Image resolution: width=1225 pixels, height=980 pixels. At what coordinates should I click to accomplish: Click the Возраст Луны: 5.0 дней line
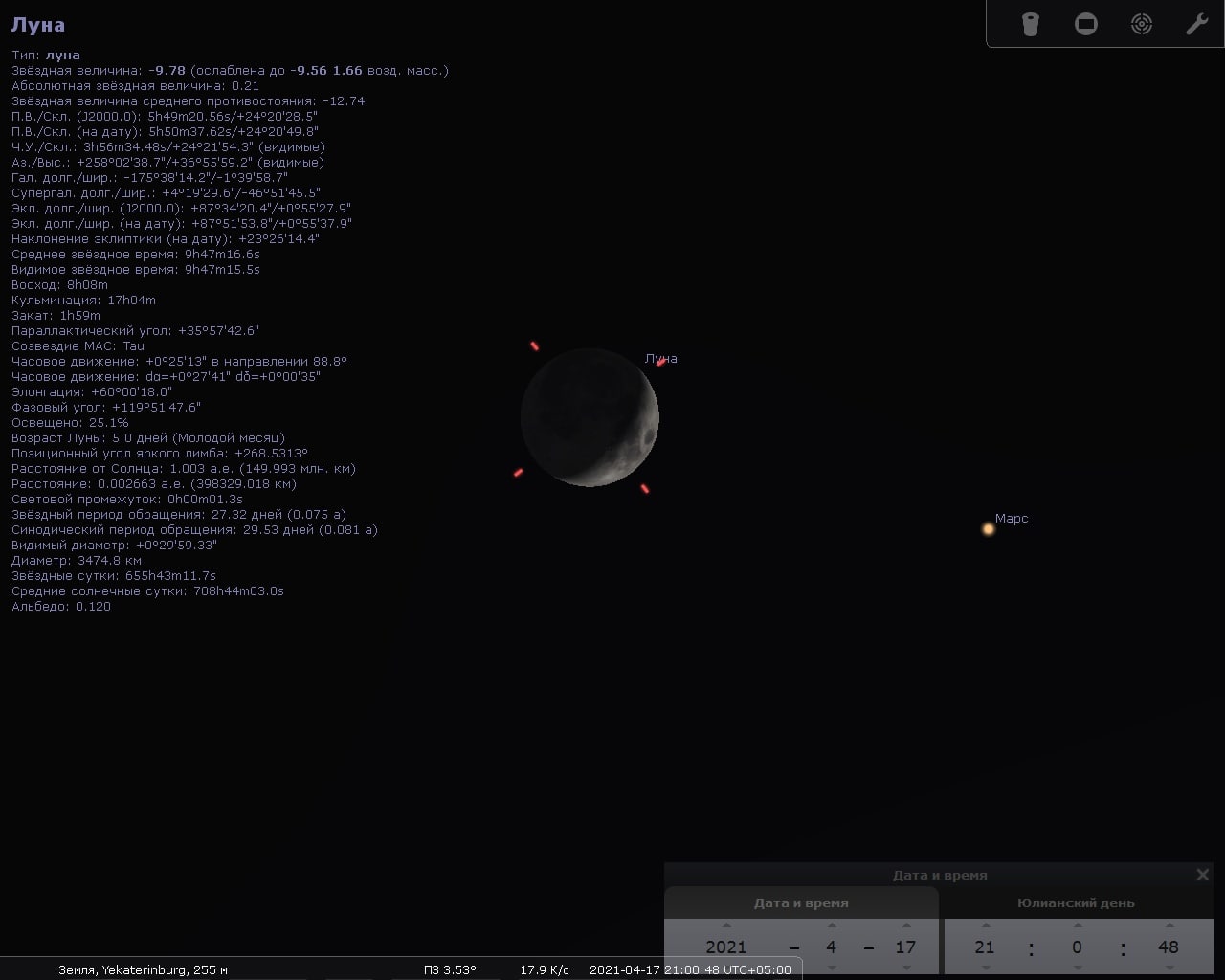coord(148,437)
